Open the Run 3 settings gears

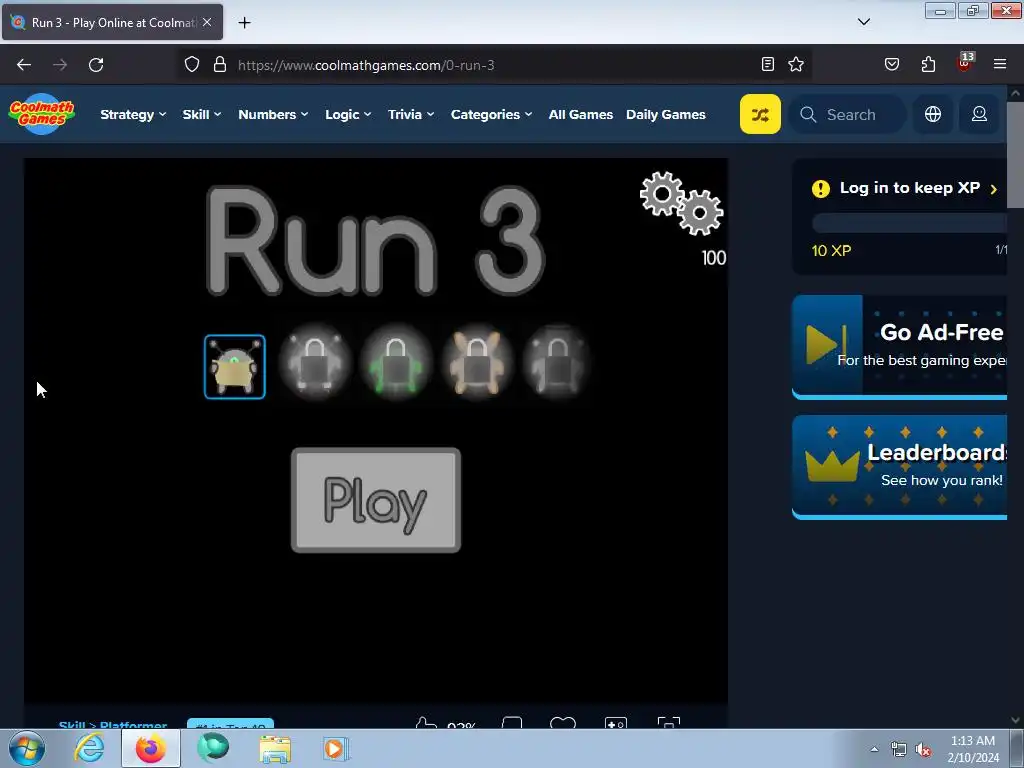click(682, 203)
